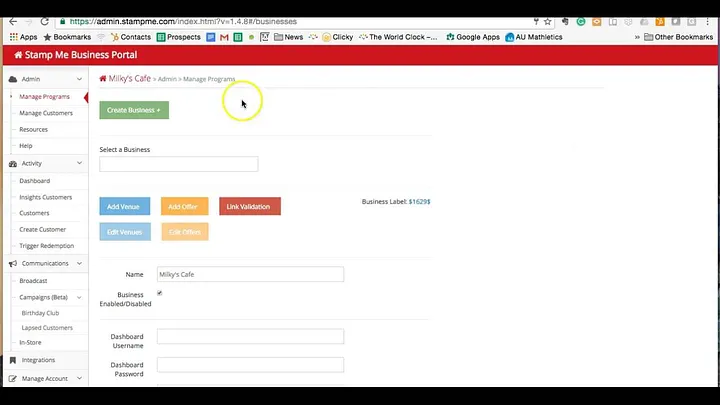Open the Apps grid shortcut
Viewport: 720px width, 405px height.
(23, 37)
